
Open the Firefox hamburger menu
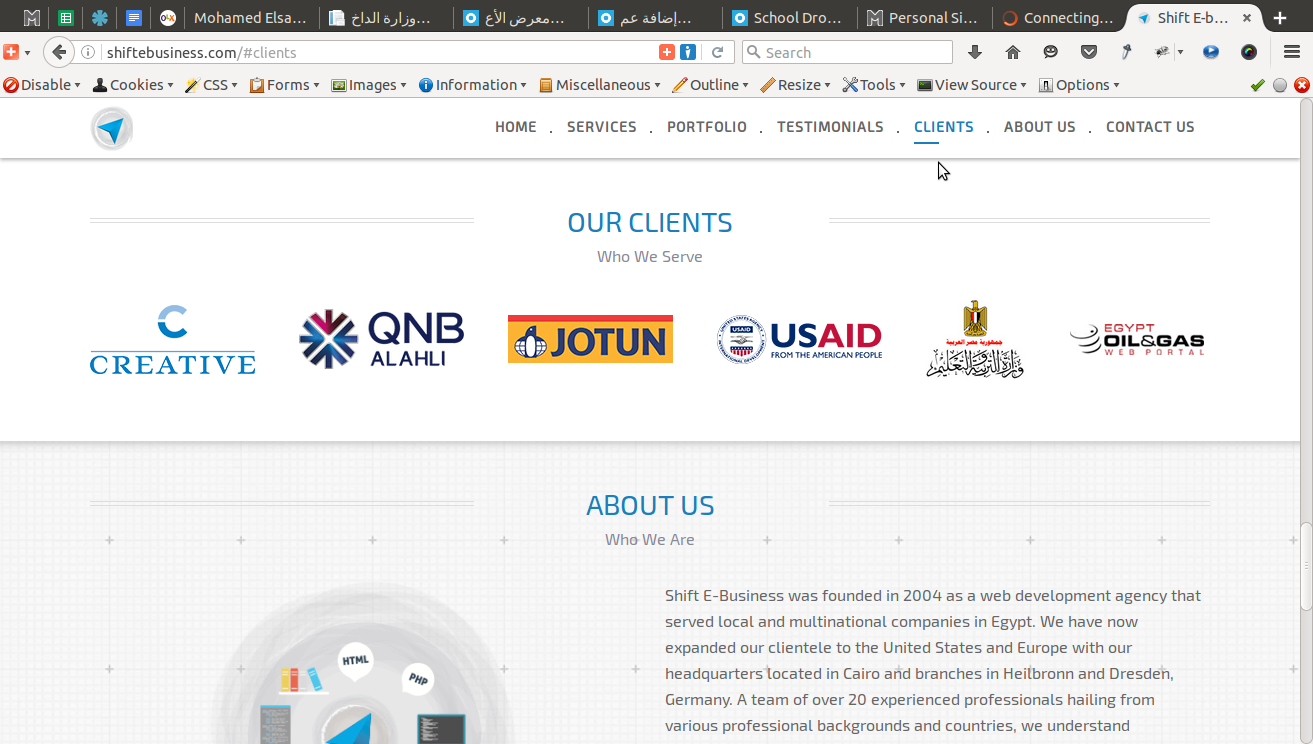coord(1291,52)
